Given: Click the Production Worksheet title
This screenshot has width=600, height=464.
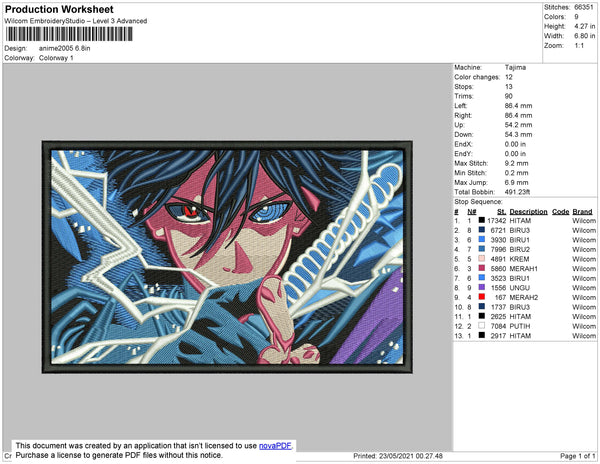Looking at the screenshot, I should pyautogui.click(x=59, y=9).
